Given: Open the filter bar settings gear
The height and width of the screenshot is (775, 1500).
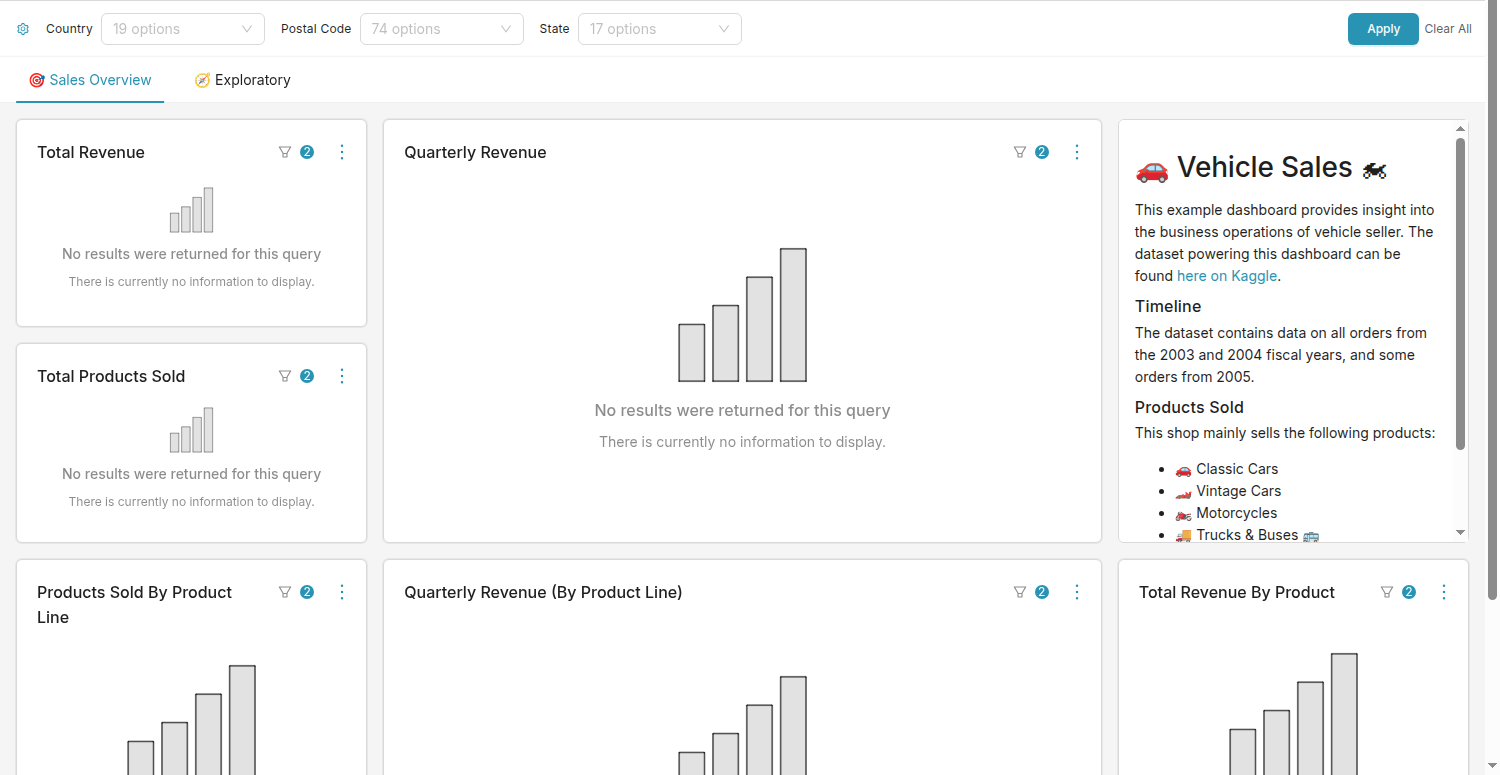Looking at the screenshot, I should point(23,29).
